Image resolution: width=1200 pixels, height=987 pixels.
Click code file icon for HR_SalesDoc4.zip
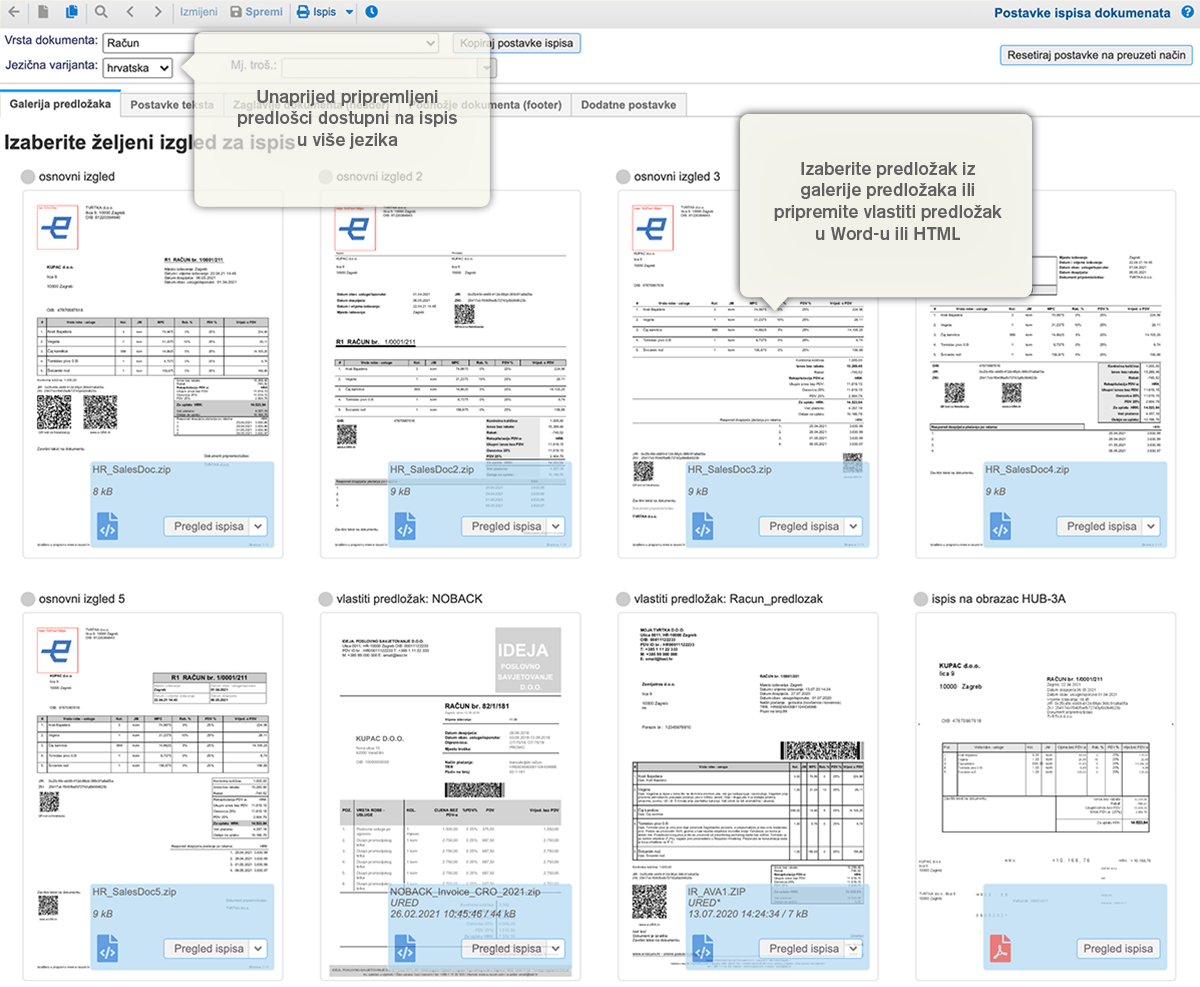coord(1001,527)
